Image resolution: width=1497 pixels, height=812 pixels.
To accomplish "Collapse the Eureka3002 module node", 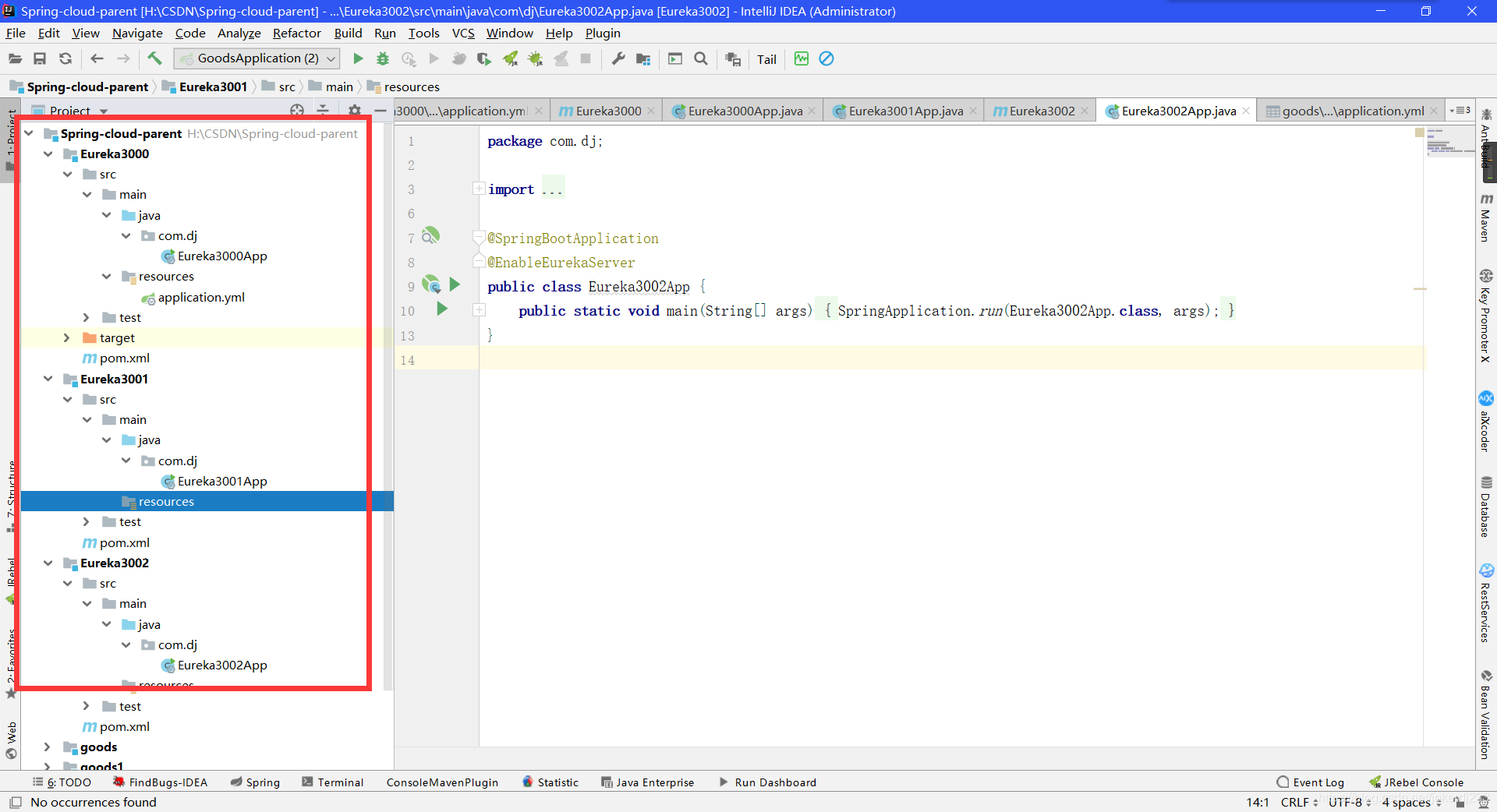I will (48, 563).
